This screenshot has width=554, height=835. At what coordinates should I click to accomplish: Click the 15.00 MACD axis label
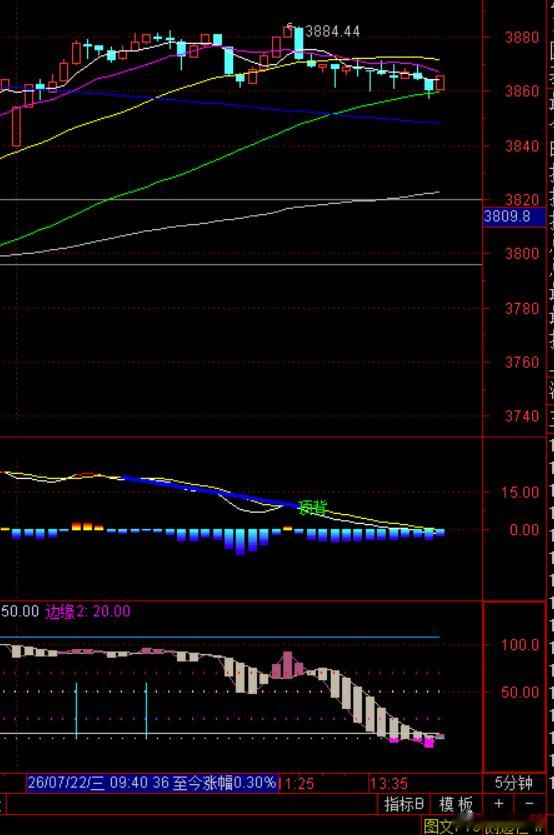tap(520, 492)
